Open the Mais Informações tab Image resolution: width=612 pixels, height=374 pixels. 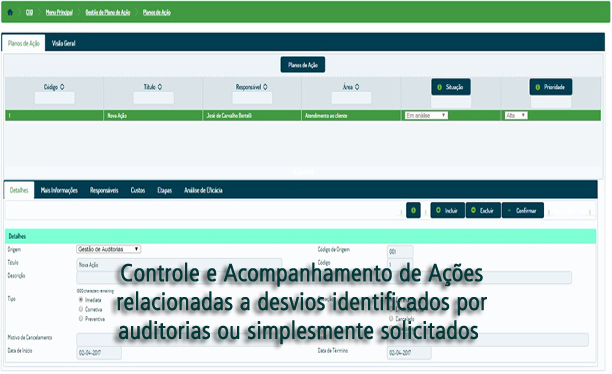[x=59, y=190]
